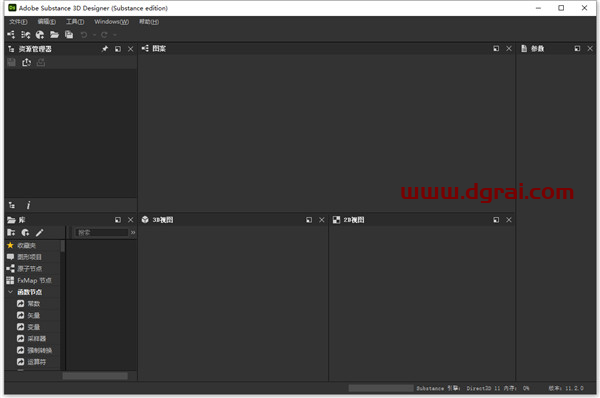The width and height of the screenshot is (600, 398).
Task: Click the status bar progress bar
Action: tap(381, 388)
